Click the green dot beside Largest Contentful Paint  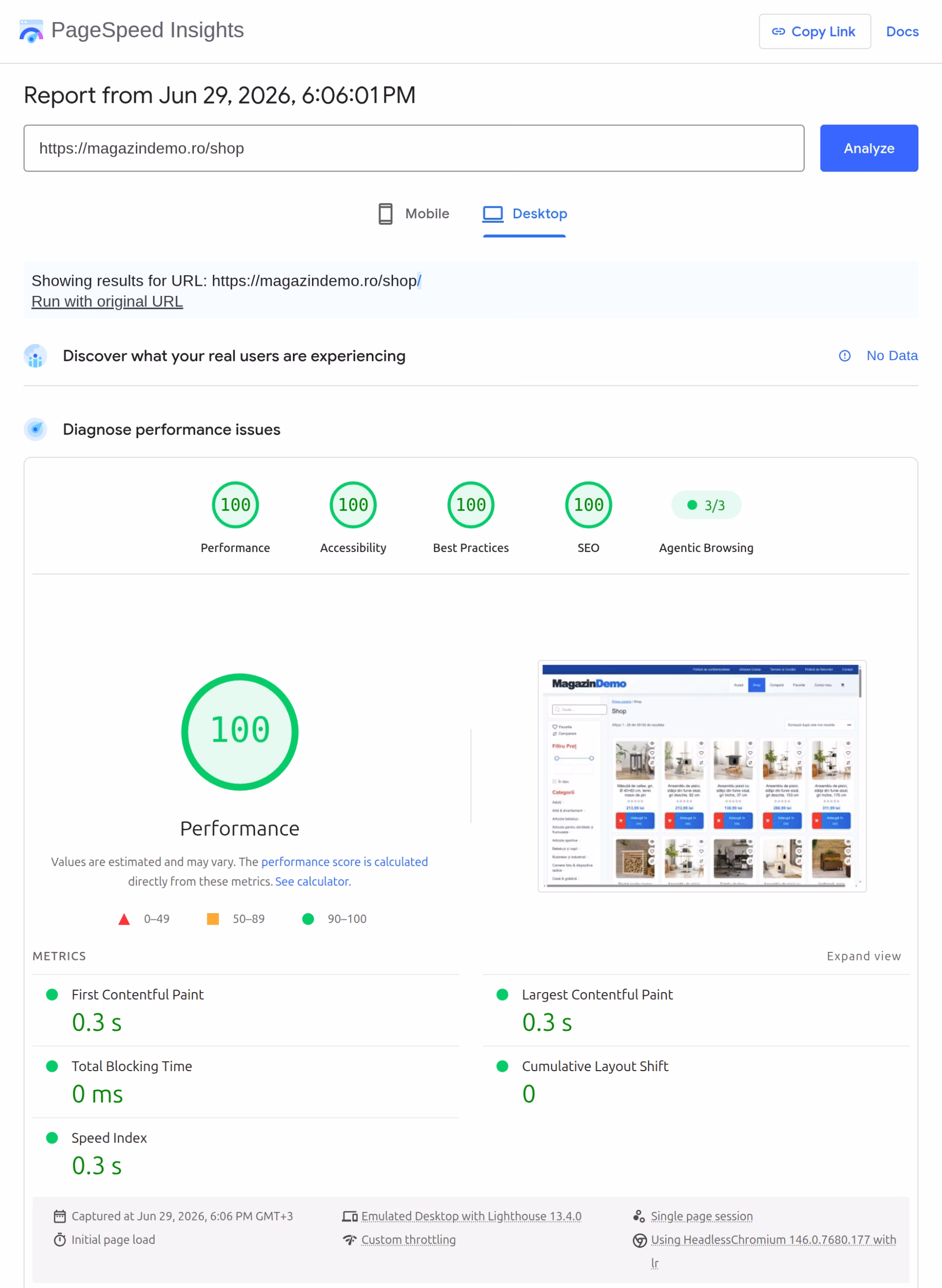[x=502, y=994]
